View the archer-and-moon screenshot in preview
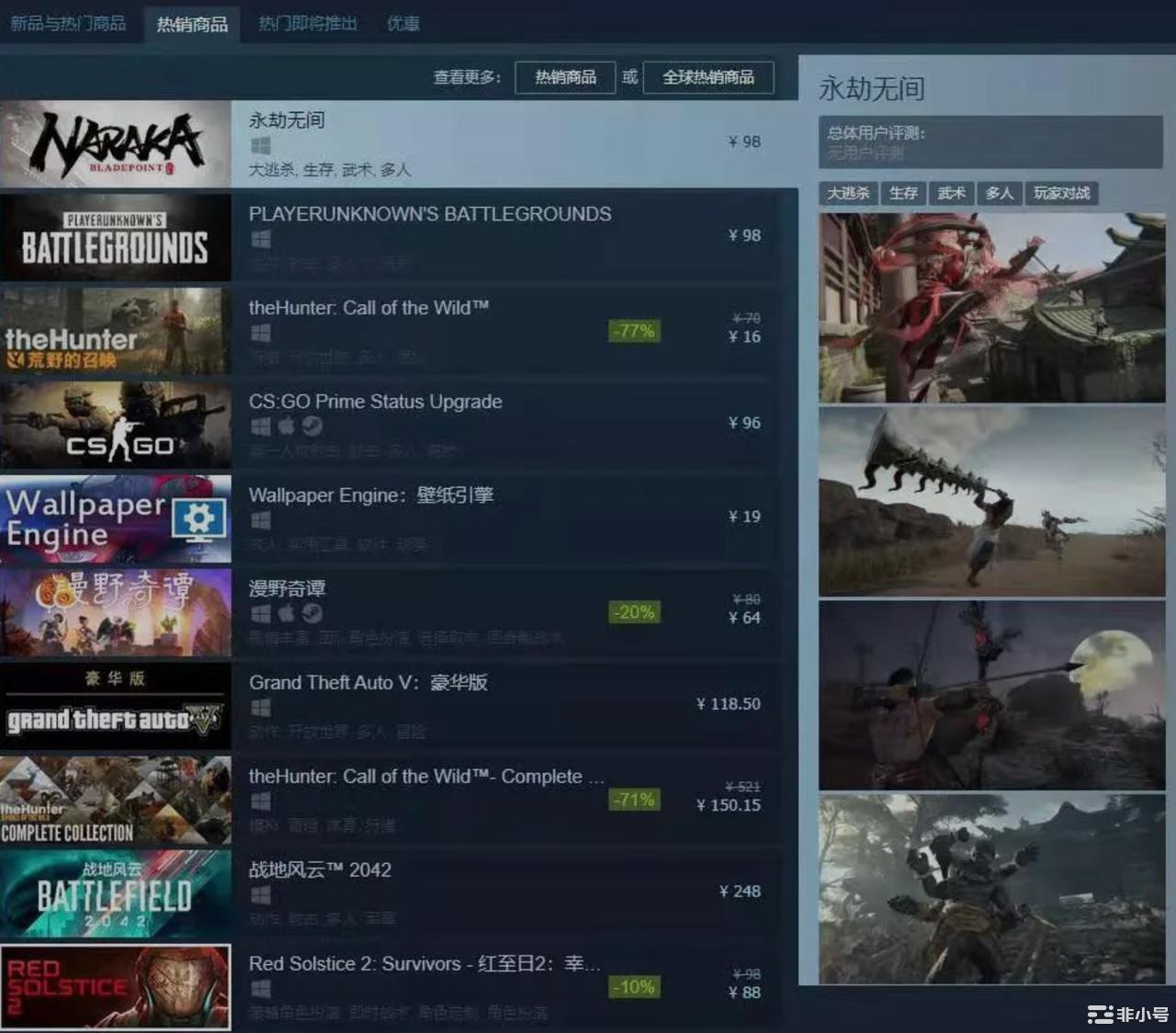 tap(991, 695)
